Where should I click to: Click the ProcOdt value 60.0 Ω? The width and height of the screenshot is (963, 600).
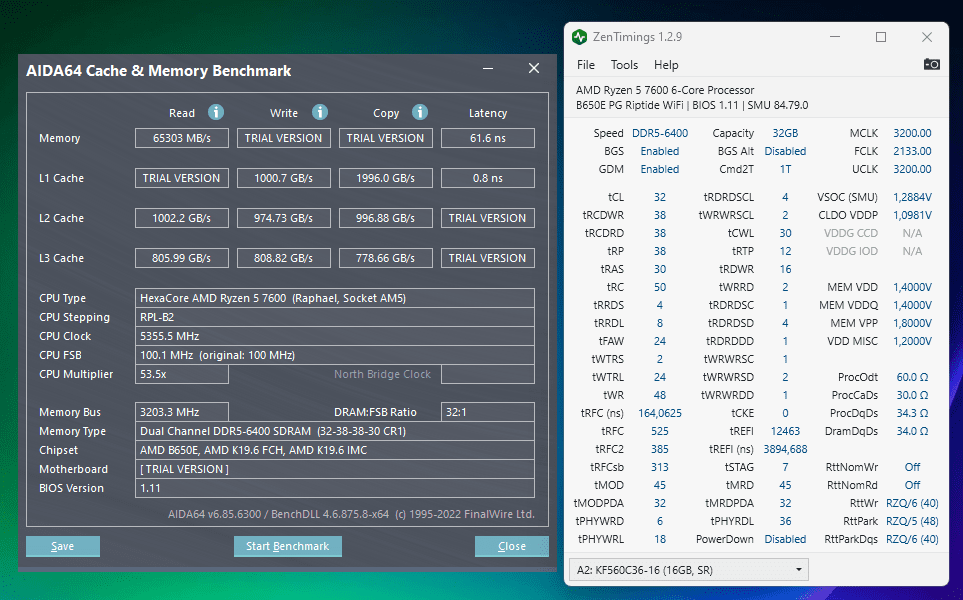[x=912, y=377]
